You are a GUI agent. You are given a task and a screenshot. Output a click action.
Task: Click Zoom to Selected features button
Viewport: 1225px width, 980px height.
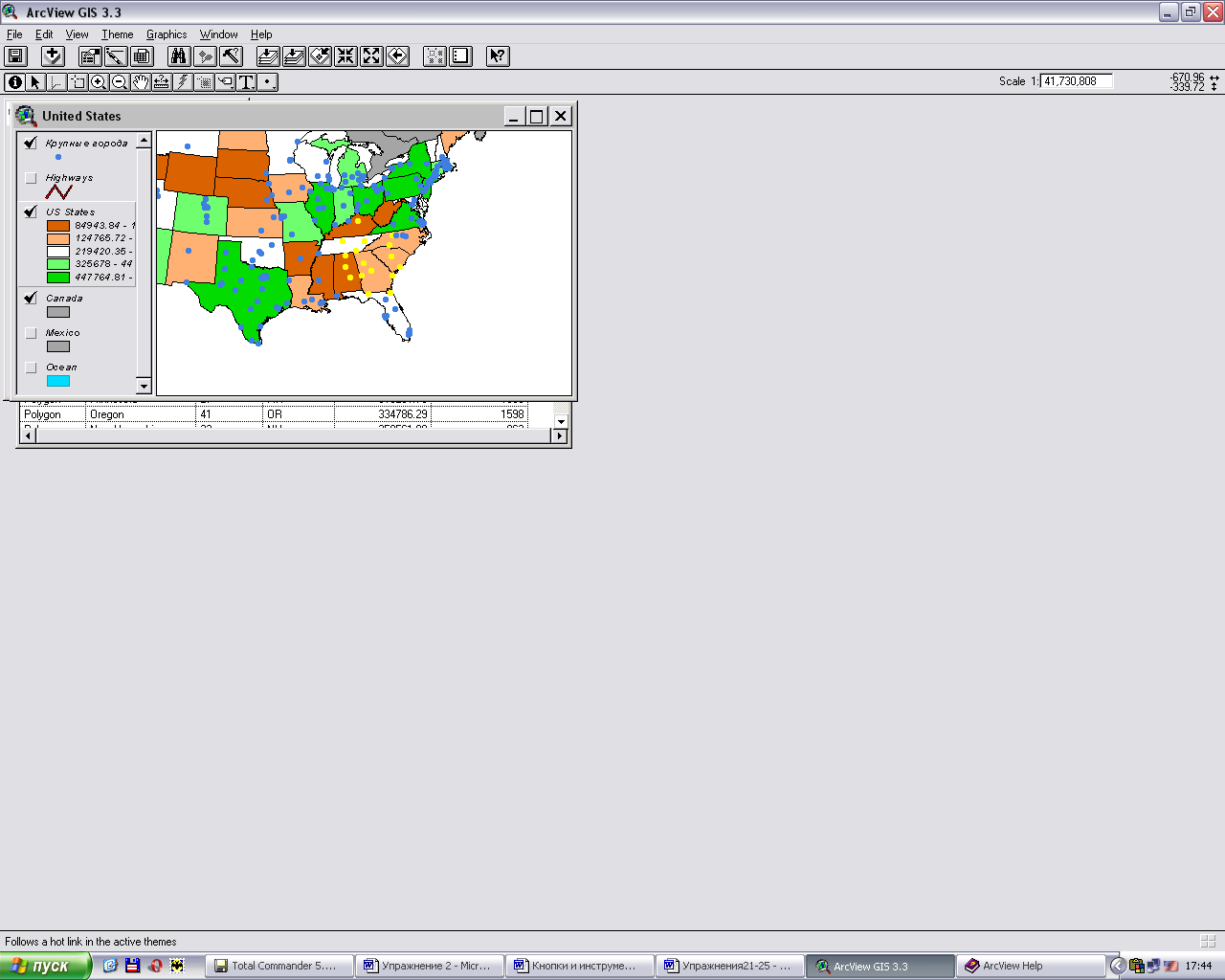[x=320, y=56]
